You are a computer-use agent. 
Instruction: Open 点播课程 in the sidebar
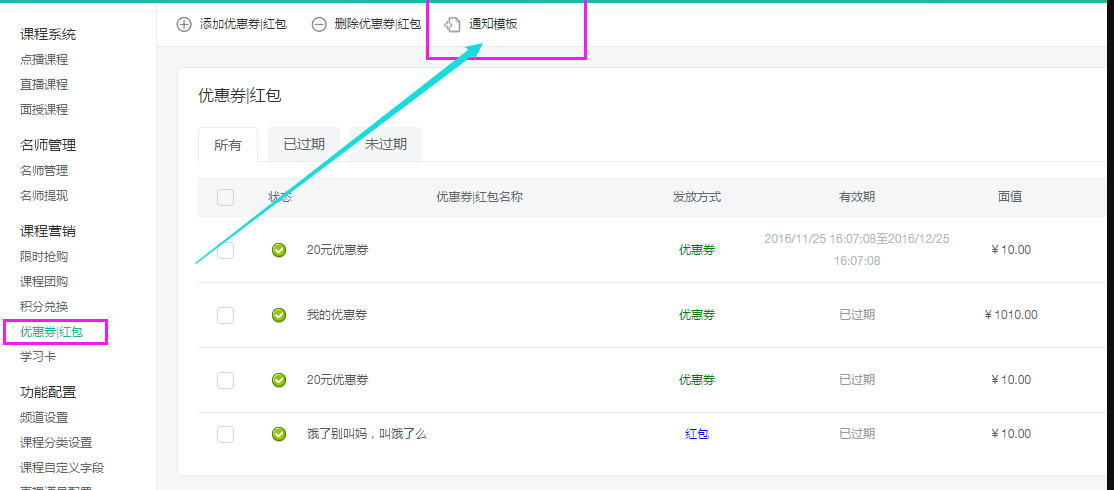tap(44, 60)
